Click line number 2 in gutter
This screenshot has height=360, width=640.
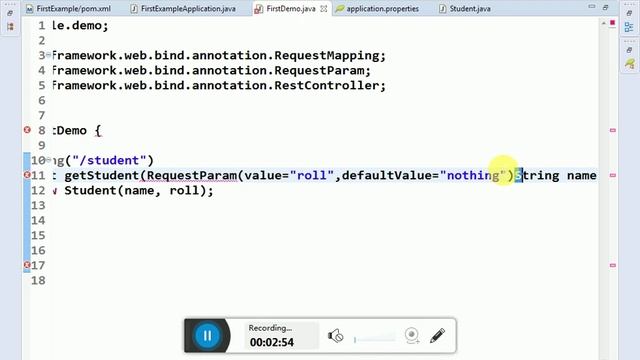[x=42, y=40]
